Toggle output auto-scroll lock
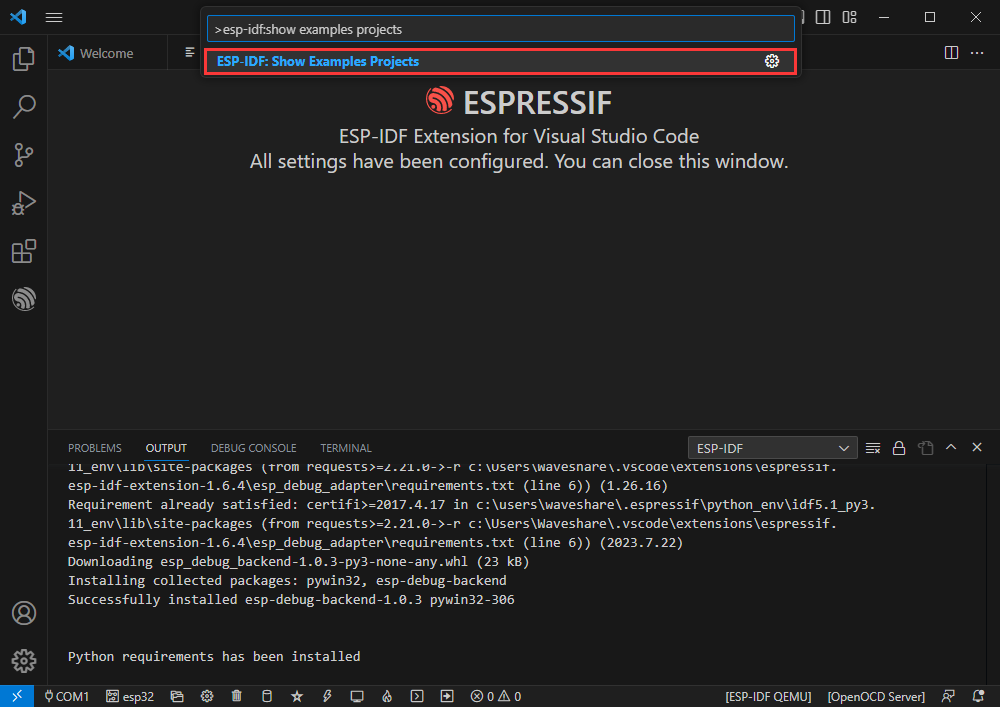Screen dimensions: 1000x707 [899, 448]
